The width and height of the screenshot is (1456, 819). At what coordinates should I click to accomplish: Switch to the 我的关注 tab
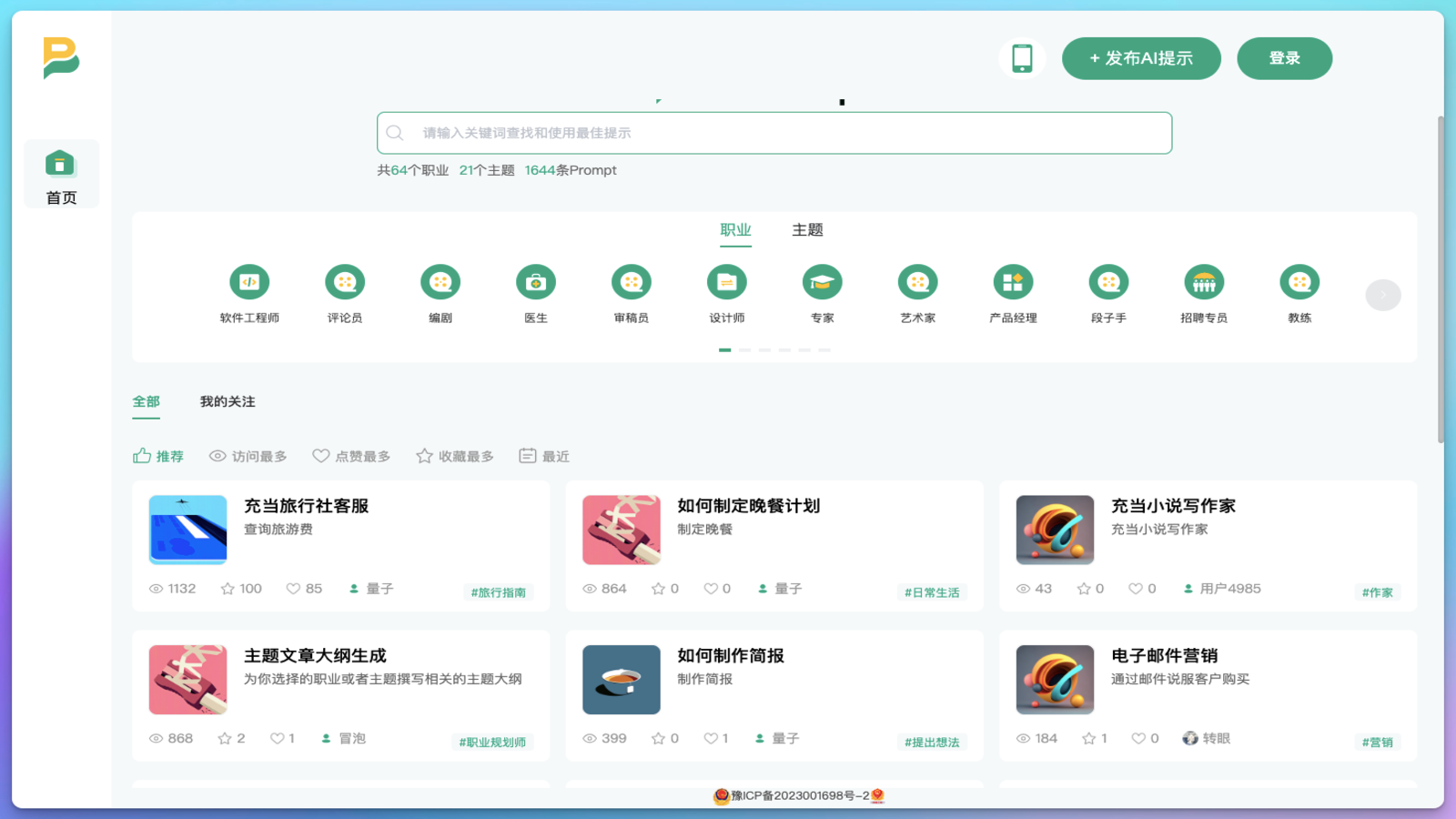tap(227, 401)
